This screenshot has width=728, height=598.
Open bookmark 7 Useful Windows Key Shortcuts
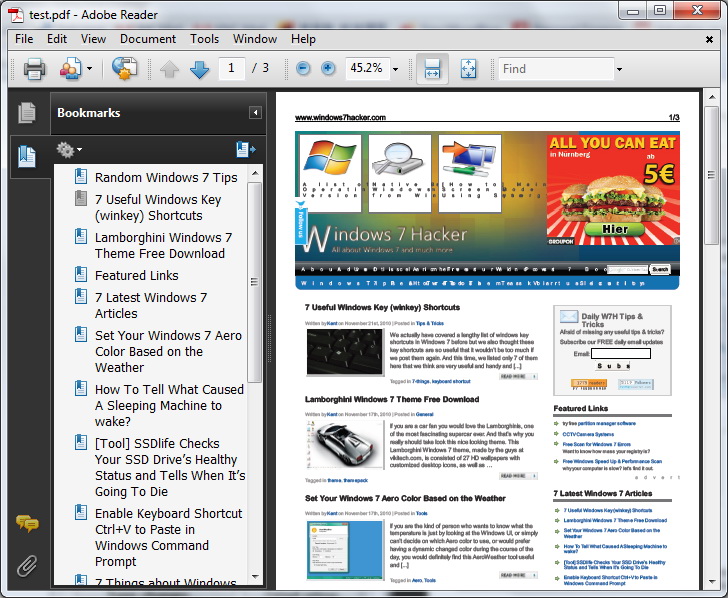(x=158, y=208)
